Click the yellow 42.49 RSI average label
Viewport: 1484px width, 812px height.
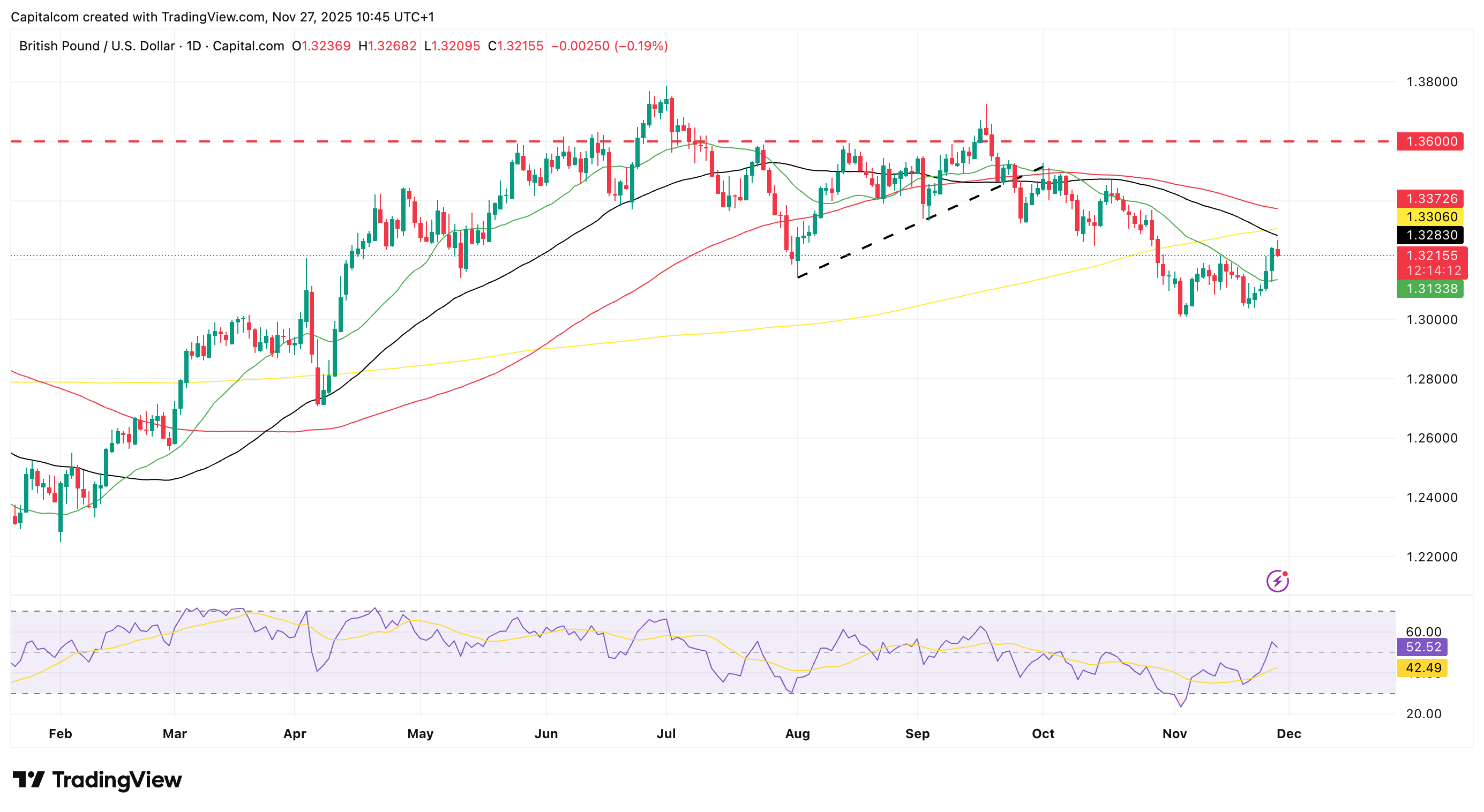pyautogui.click(x=1423, y=667)
